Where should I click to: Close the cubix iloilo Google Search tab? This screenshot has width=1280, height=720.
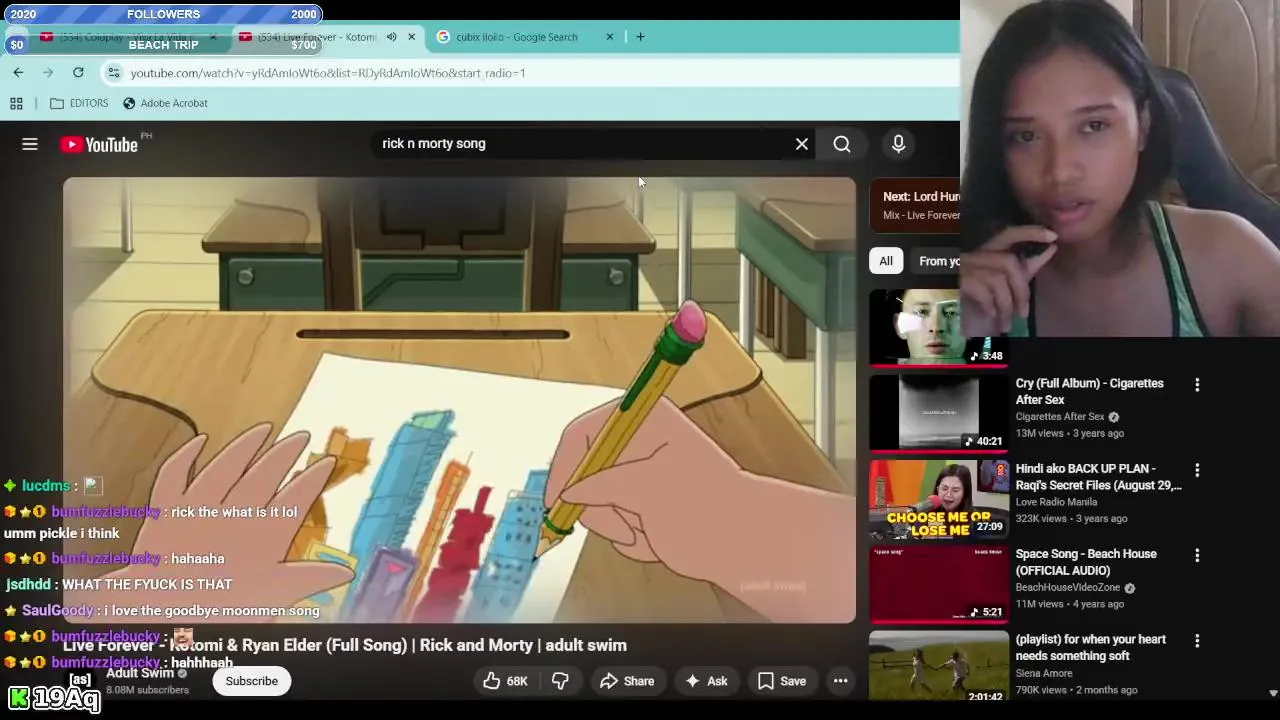click(610, 37)
